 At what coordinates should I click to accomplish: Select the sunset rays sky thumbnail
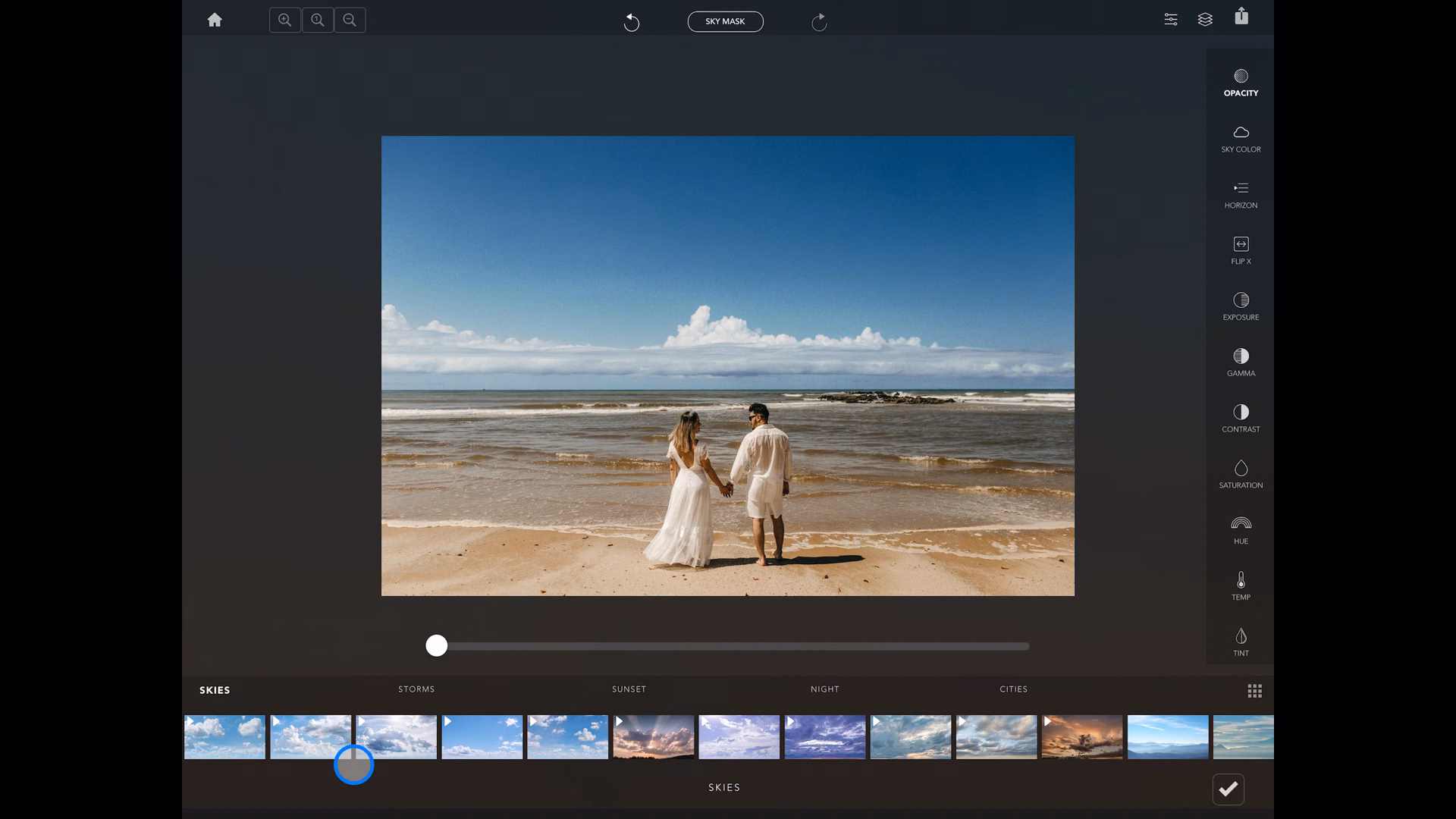pos(654,737)
